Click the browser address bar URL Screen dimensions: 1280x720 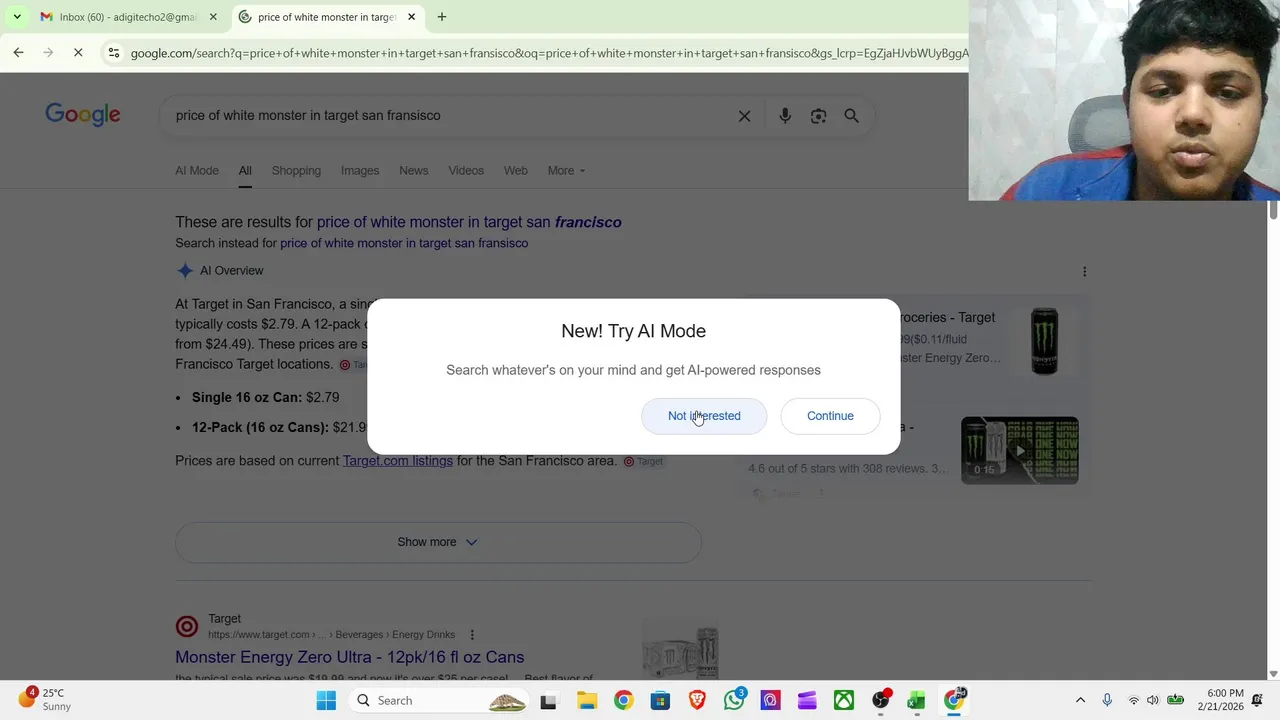click(548, 53)
